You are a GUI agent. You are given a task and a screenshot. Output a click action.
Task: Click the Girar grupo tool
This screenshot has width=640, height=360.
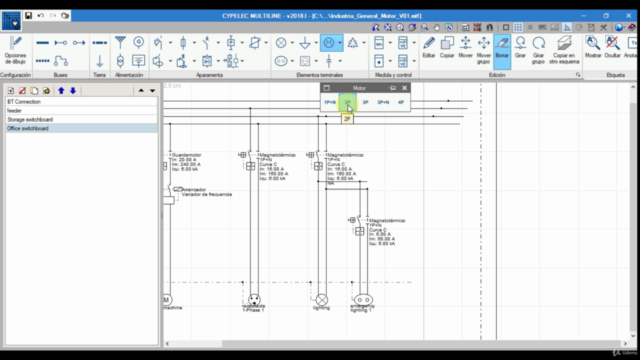pos(538,50)
